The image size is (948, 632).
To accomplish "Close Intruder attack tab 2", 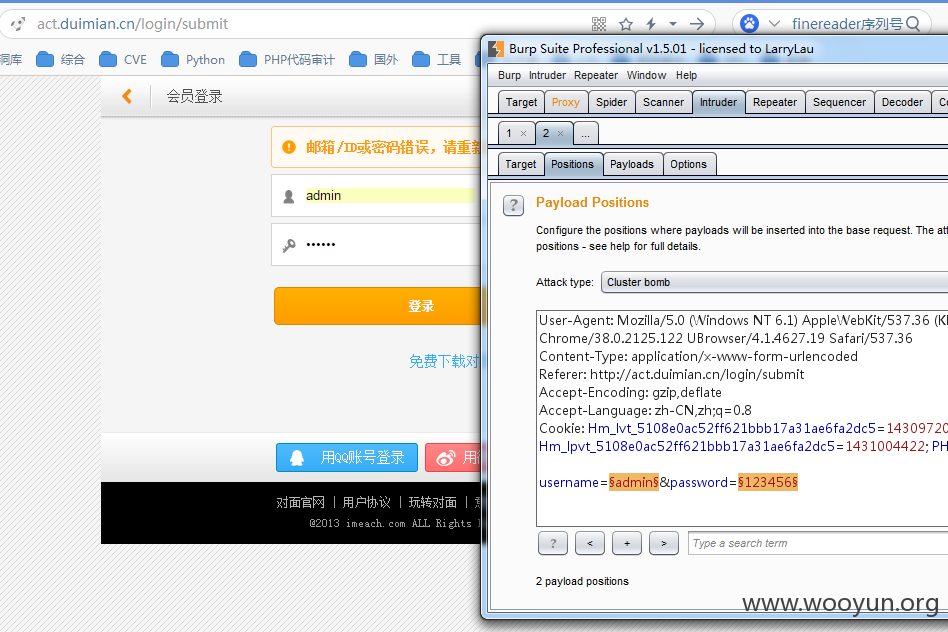I will click(x=560, y=134).
